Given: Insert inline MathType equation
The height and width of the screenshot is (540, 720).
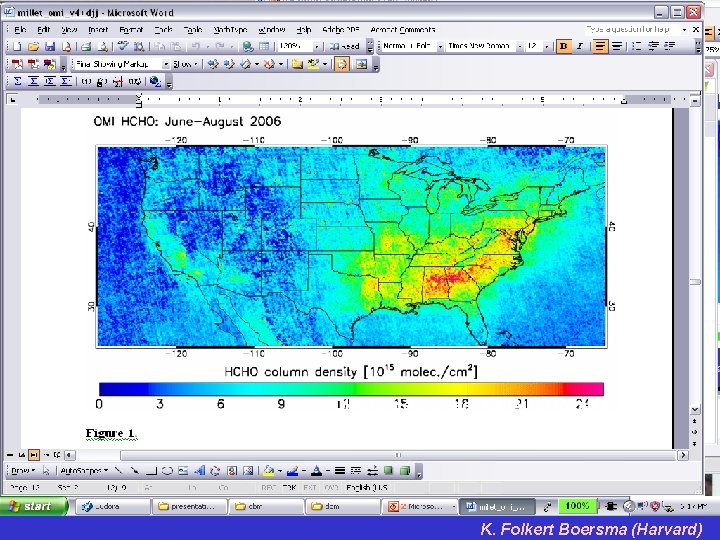Looking at the screenshot, I should [x=17, y=81].
